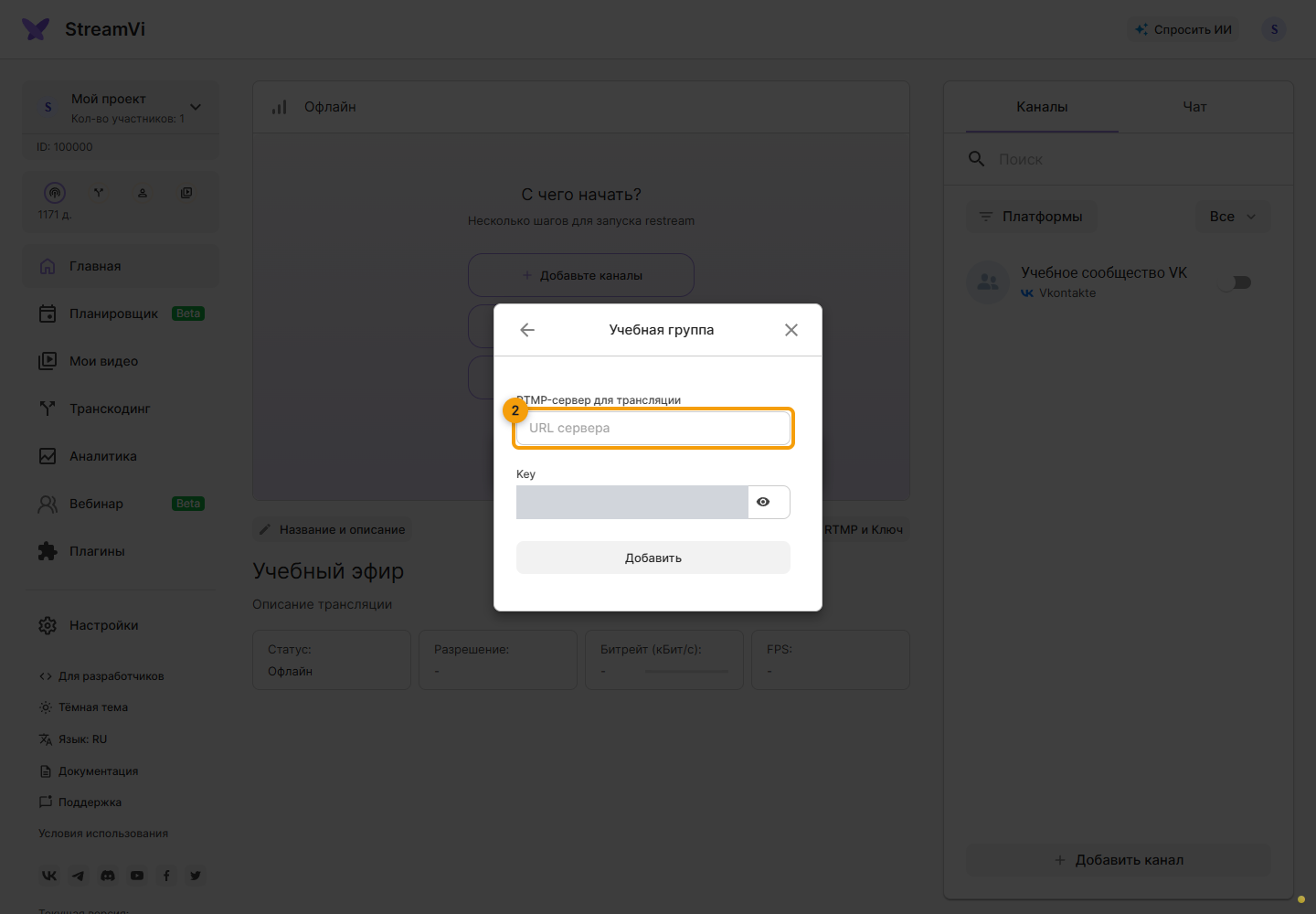Open the Планировщик section

click(121, 314)
